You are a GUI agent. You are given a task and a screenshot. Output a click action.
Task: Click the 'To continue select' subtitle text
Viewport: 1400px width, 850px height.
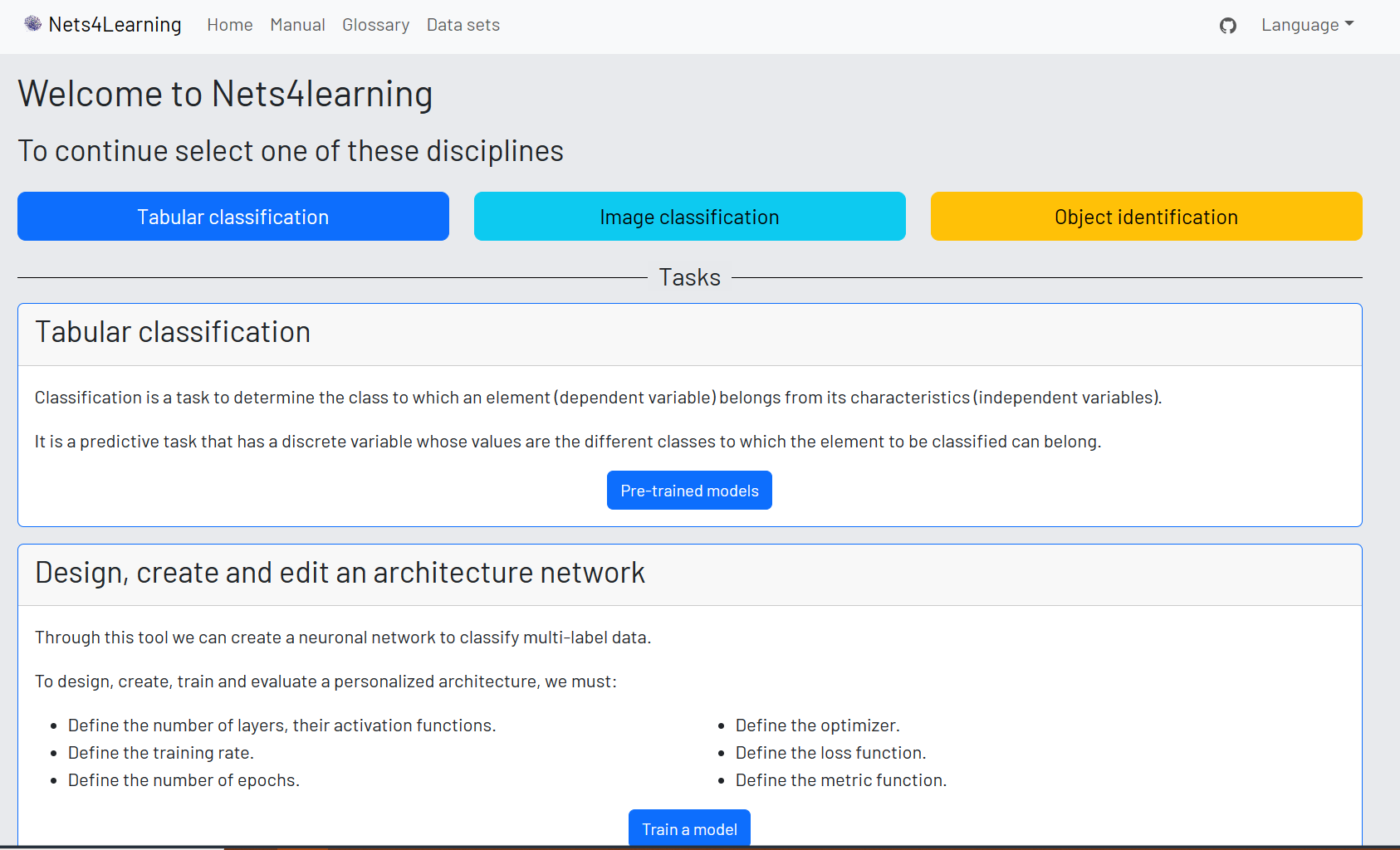coord(291,151)
